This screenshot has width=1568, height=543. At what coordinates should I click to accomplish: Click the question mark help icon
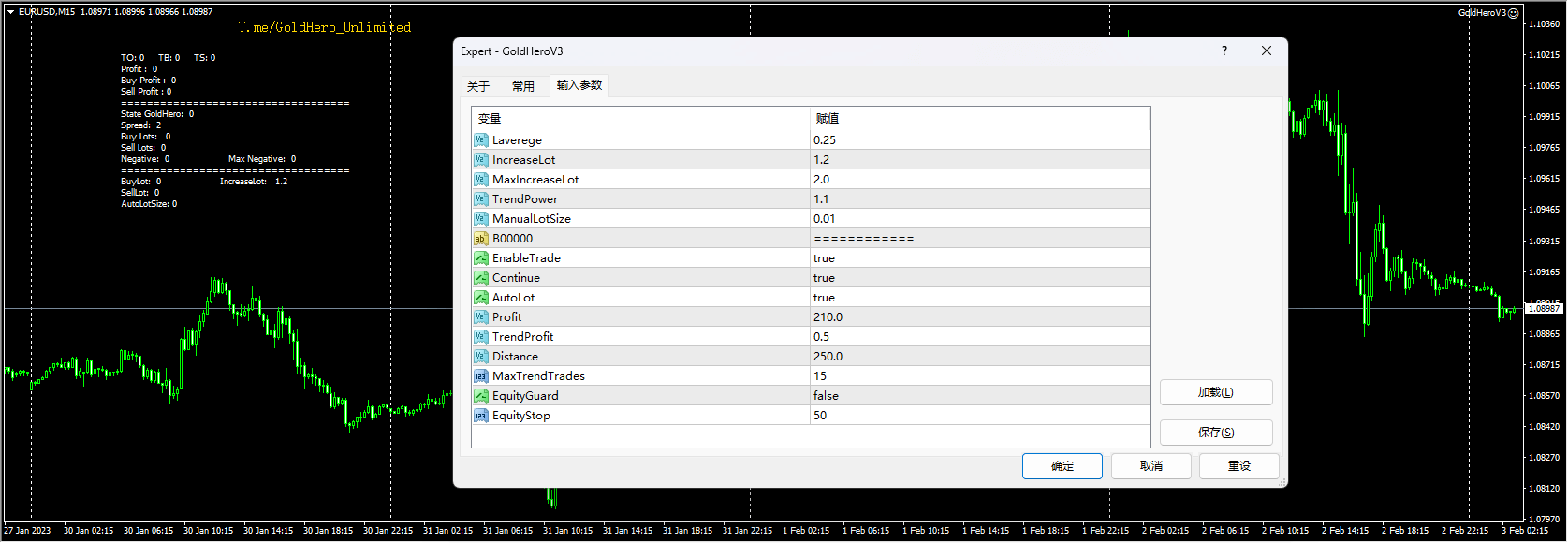coord(1224,51)
